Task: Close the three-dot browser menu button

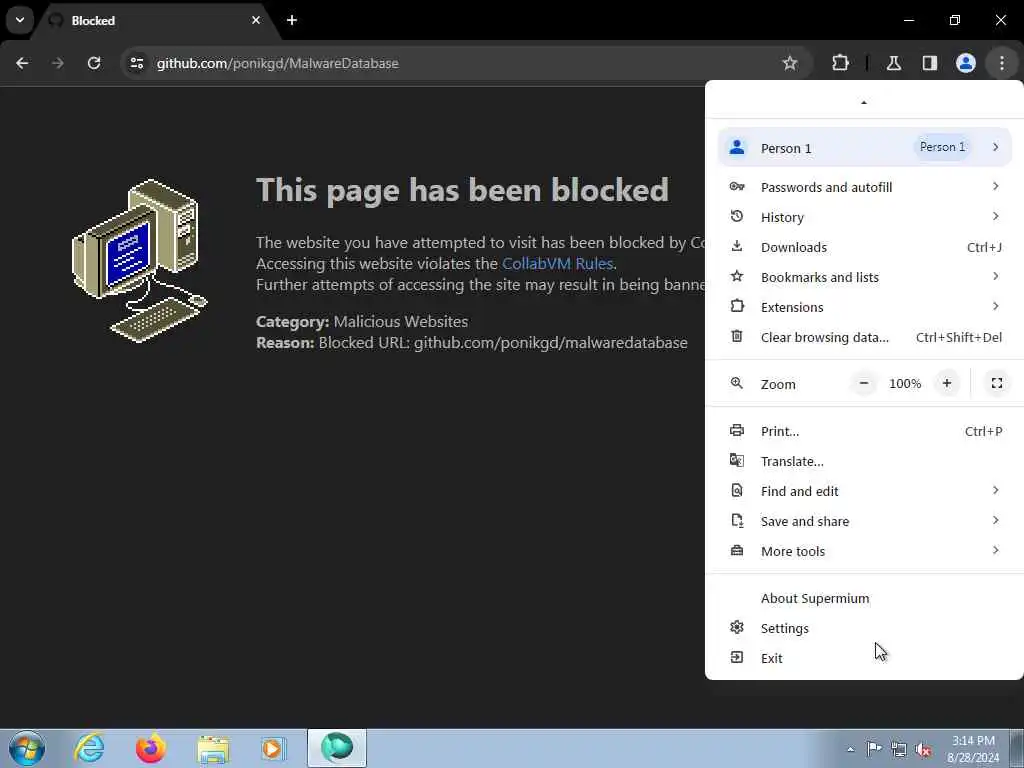Action: pyautogui.click(x=1002, y=63)
